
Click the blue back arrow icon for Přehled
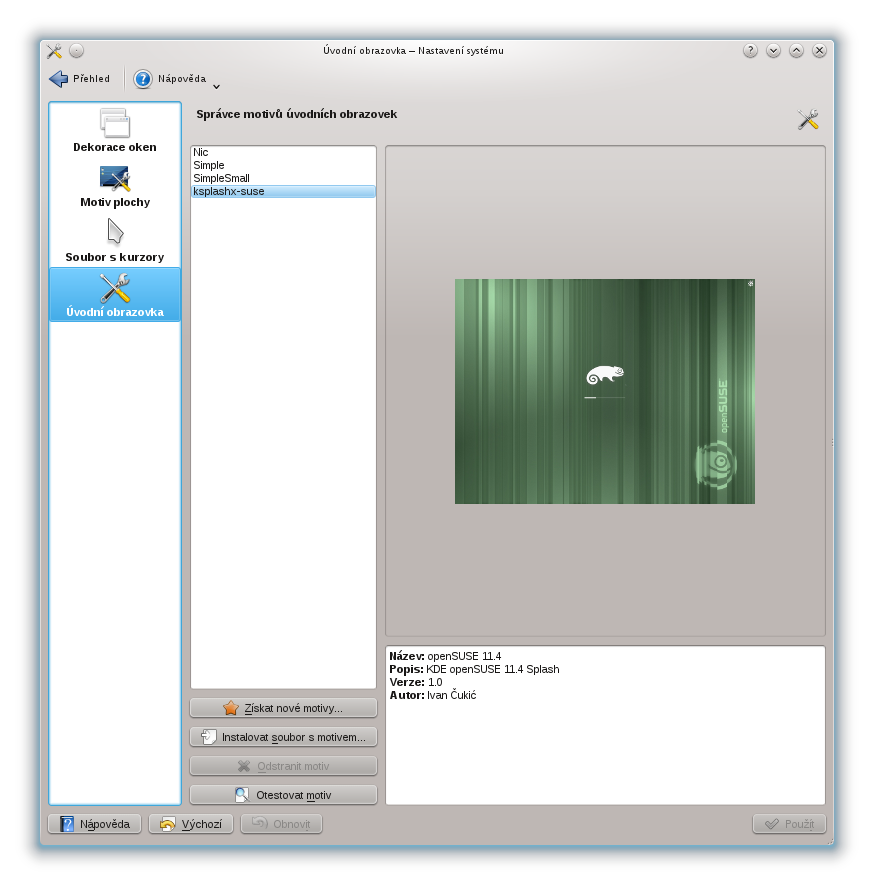58,79
